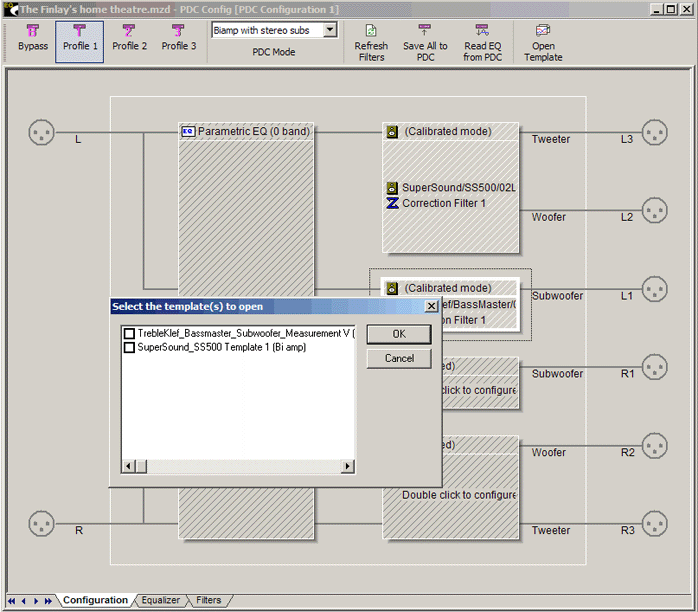This screenshot has height=612, width=698.
Task: Switch to Profile 2
Action: coord(129,38)
